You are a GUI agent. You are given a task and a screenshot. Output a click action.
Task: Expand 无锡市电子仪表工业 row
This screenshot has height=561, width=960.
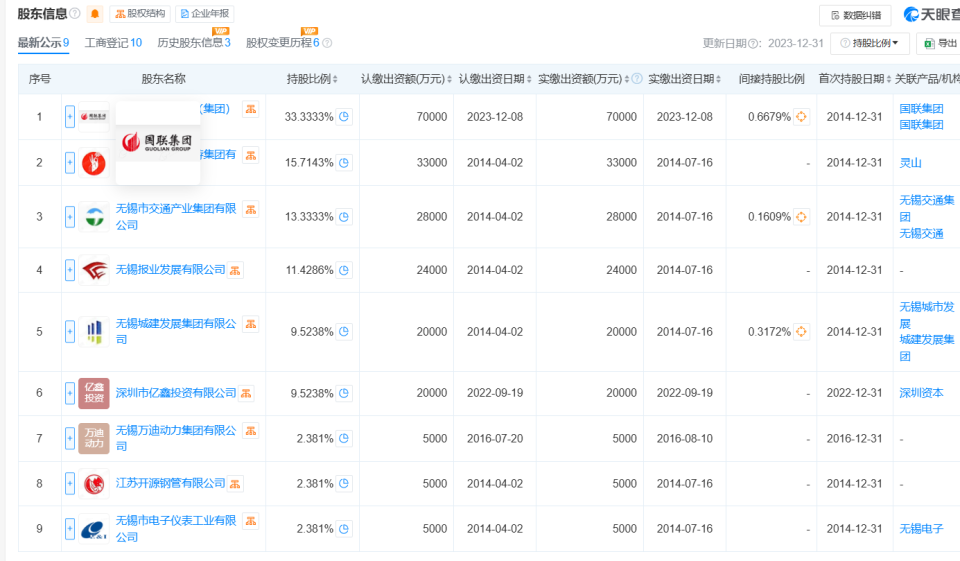[70, 529]
